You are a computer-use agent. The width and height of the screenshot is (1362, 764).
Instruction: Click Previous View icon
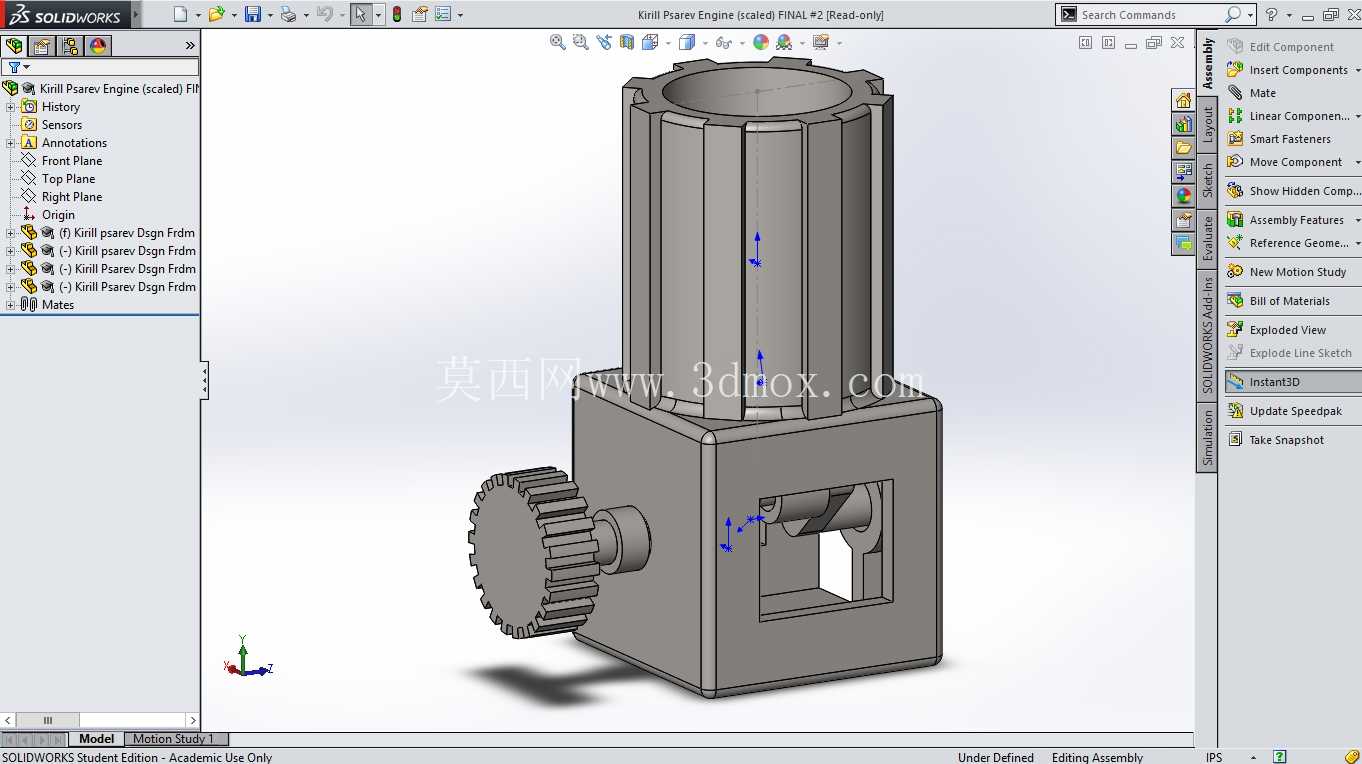[x=604, y=42]
